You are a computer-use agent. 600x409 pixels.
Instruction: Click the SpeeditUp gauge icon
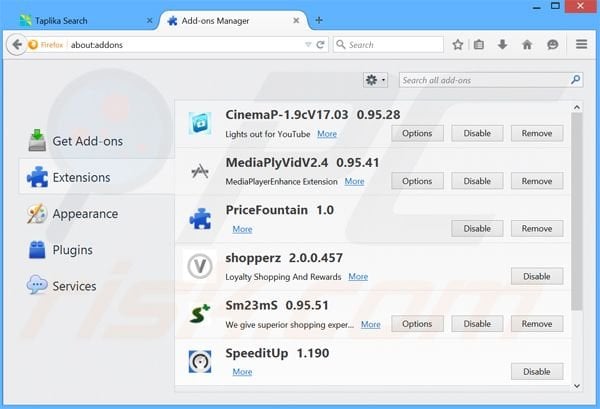tap(200, 361)
